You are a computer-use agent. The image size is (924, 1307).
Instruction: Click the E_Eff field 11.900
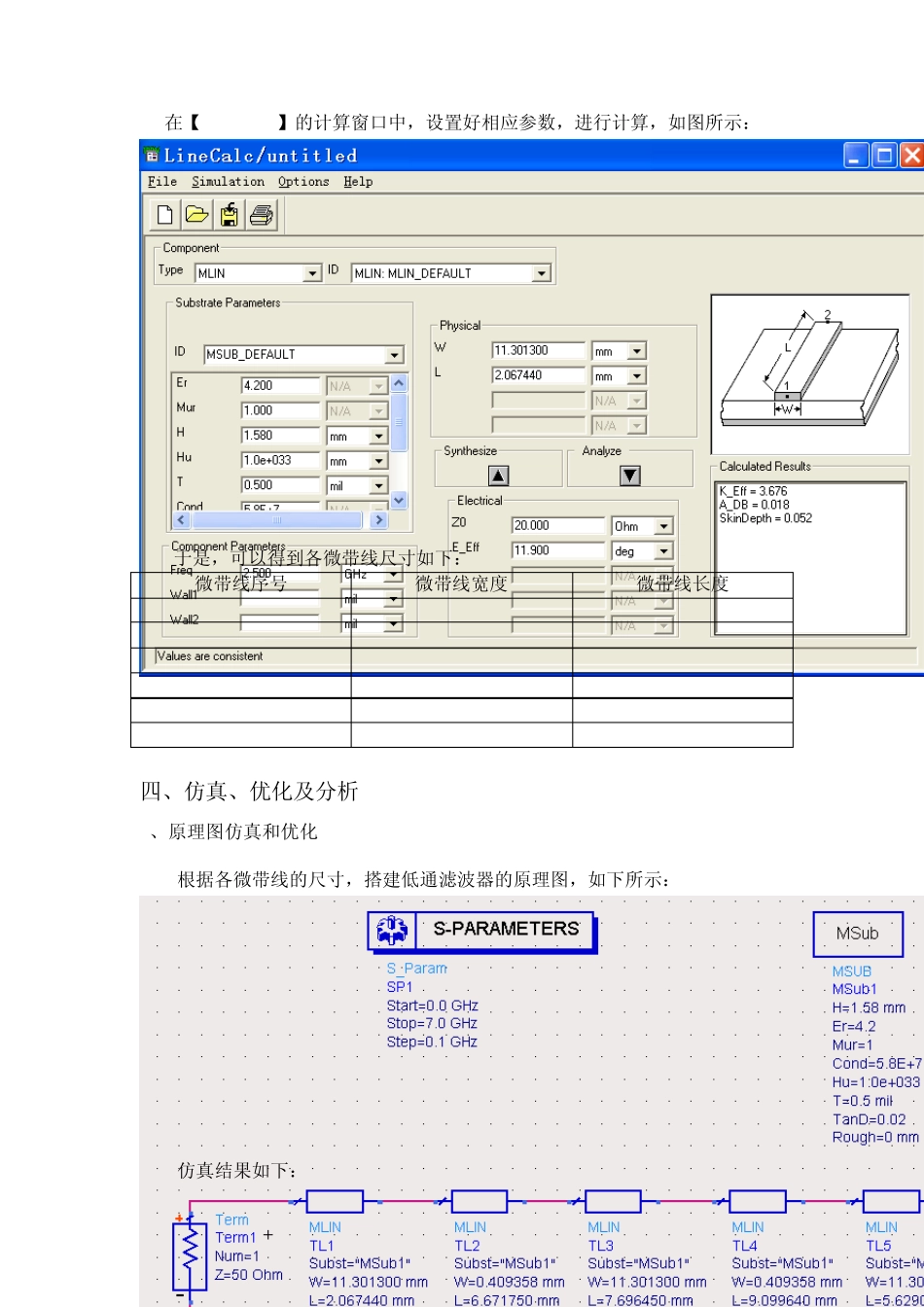tap(559, 551)
